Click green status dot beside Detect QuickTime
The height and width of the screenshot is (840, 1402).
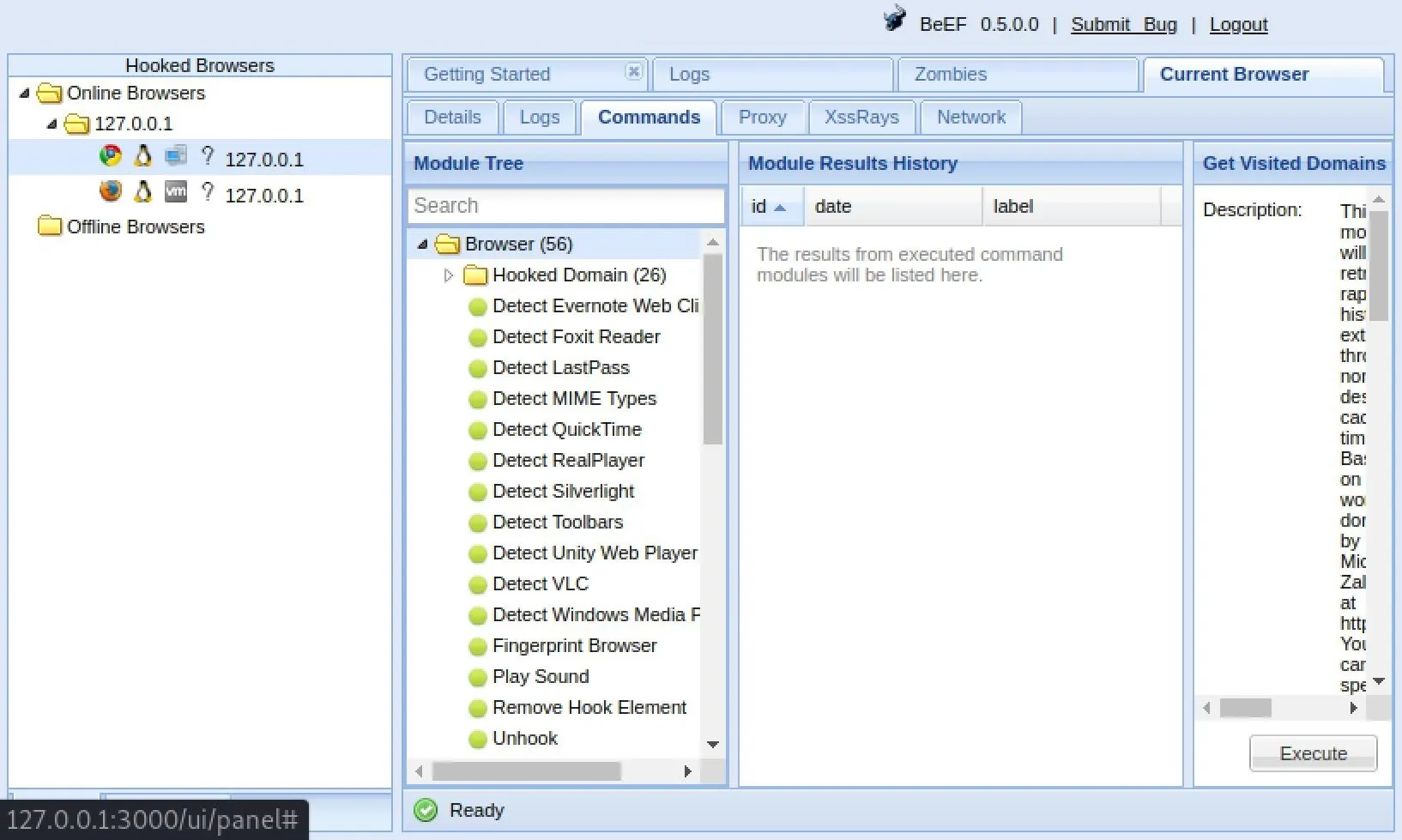478,431
